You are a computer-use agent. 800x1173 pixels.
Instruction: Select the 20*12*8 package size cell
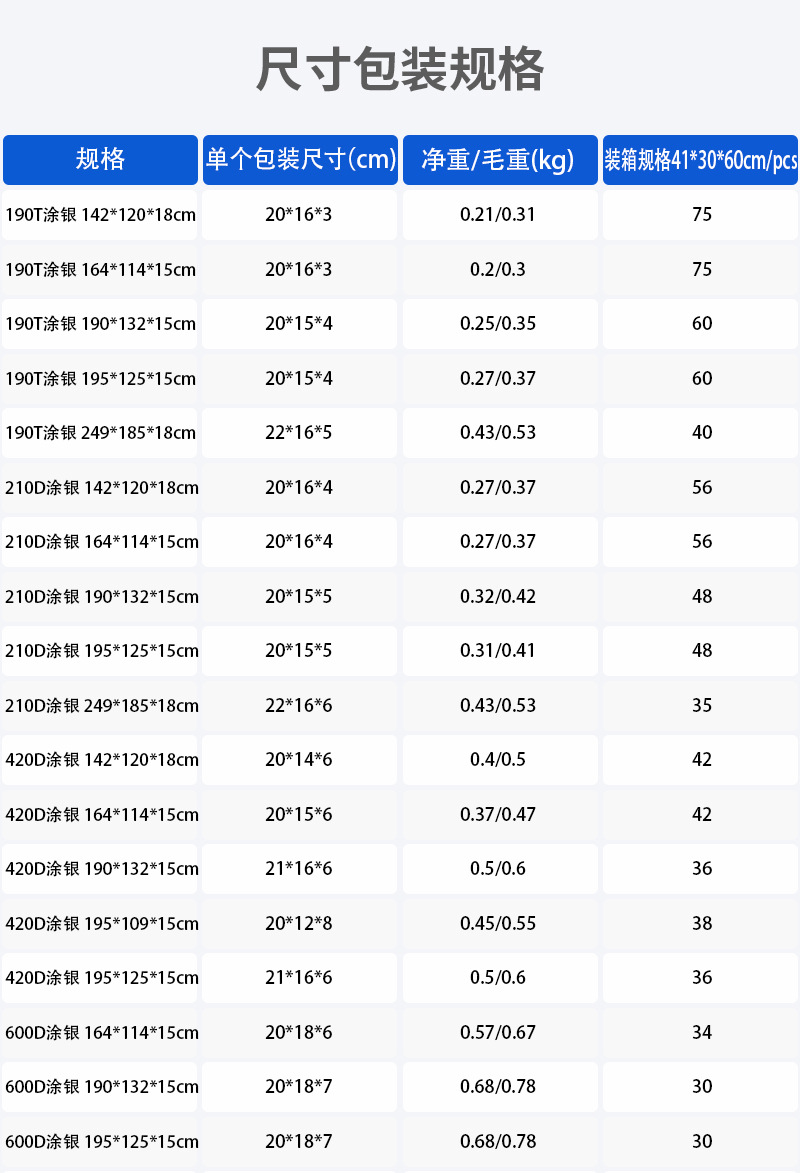click(299, 924)
